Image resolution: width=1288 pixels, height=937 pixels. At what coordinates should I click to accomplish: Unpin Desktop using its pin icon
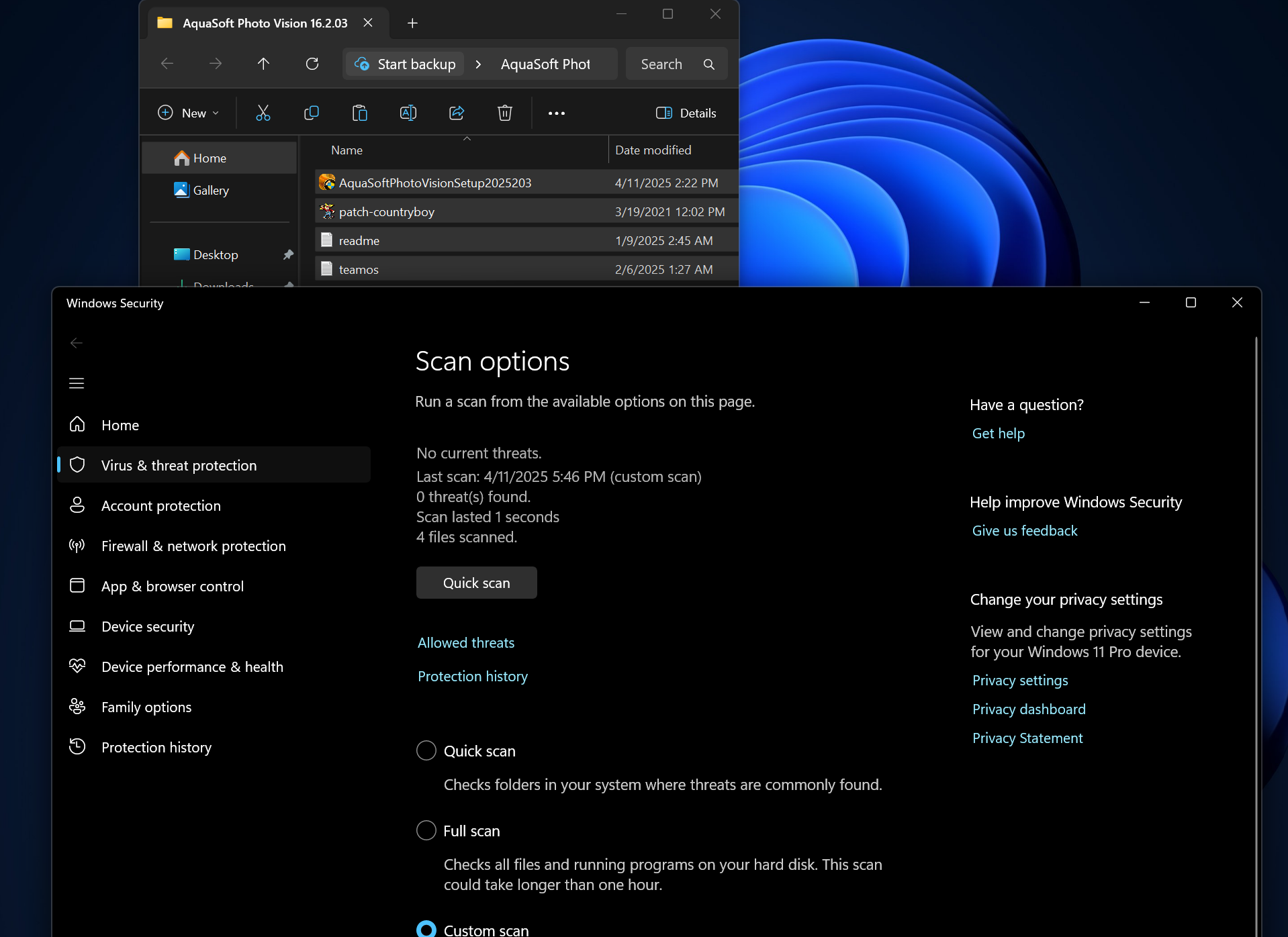pyautogui.click(x=288, y=254)
